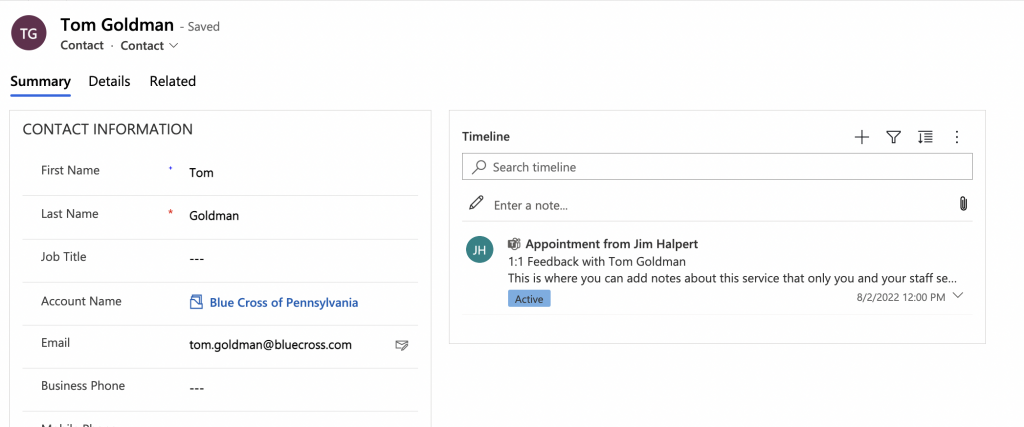The image size is (1024, 427).
Task: Click the timeline sort order icon
Action: (925, 137)
